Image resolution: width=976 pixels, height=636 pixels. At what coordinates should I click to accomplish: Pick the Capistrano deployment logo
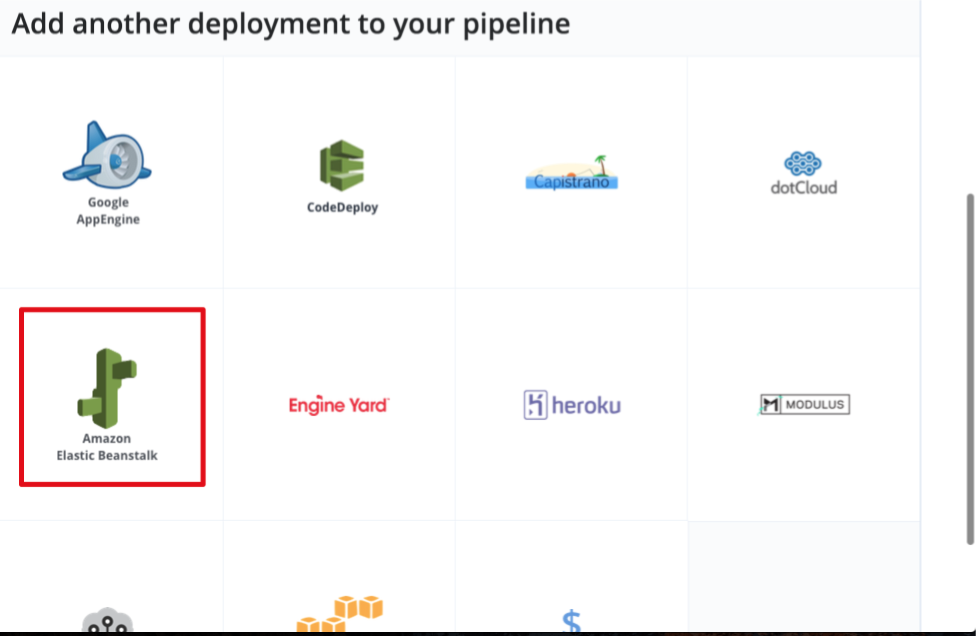pos(571,172)
